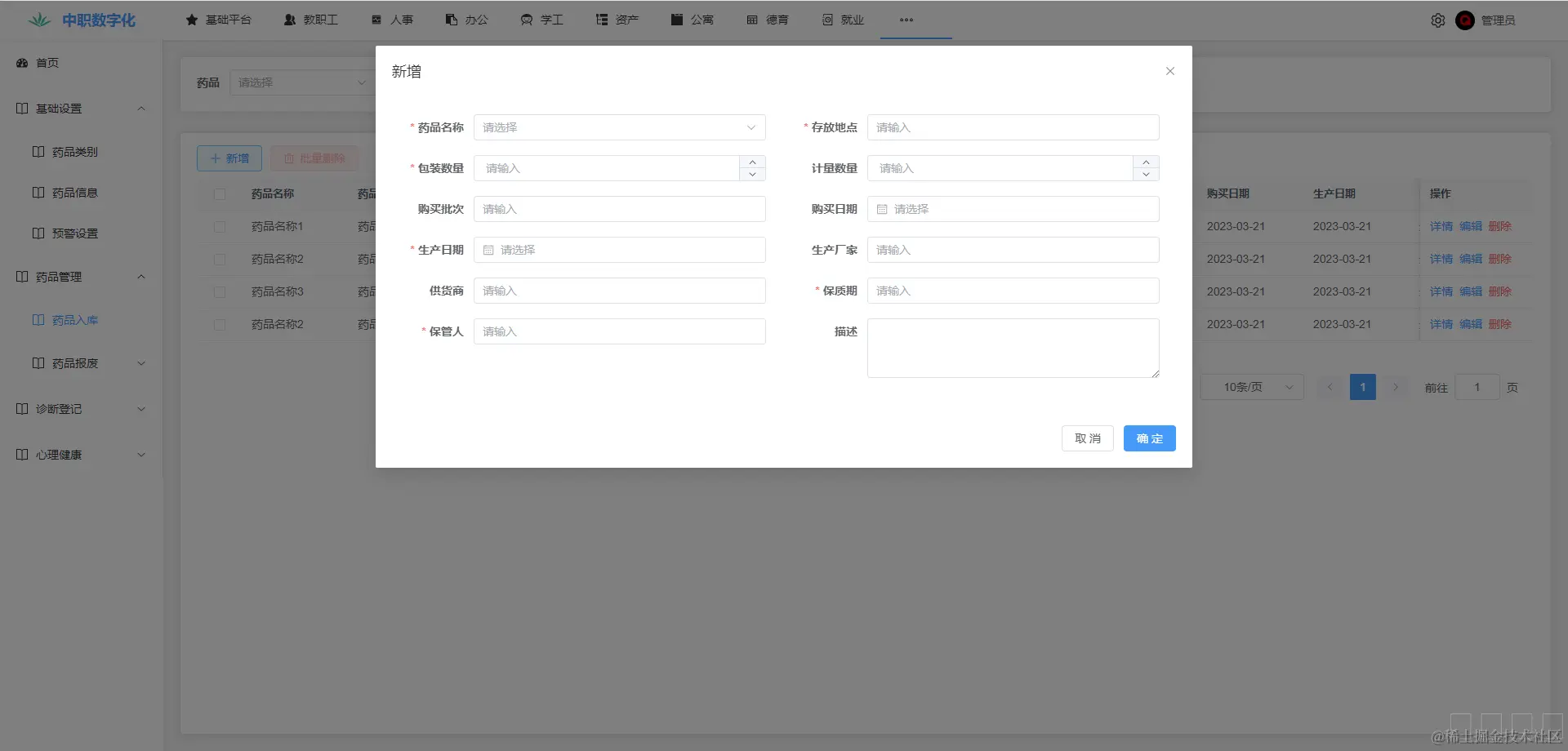Click the more (•••) menu item
This screenshot has height=751, width=1568.
click(x=906, y=20)
